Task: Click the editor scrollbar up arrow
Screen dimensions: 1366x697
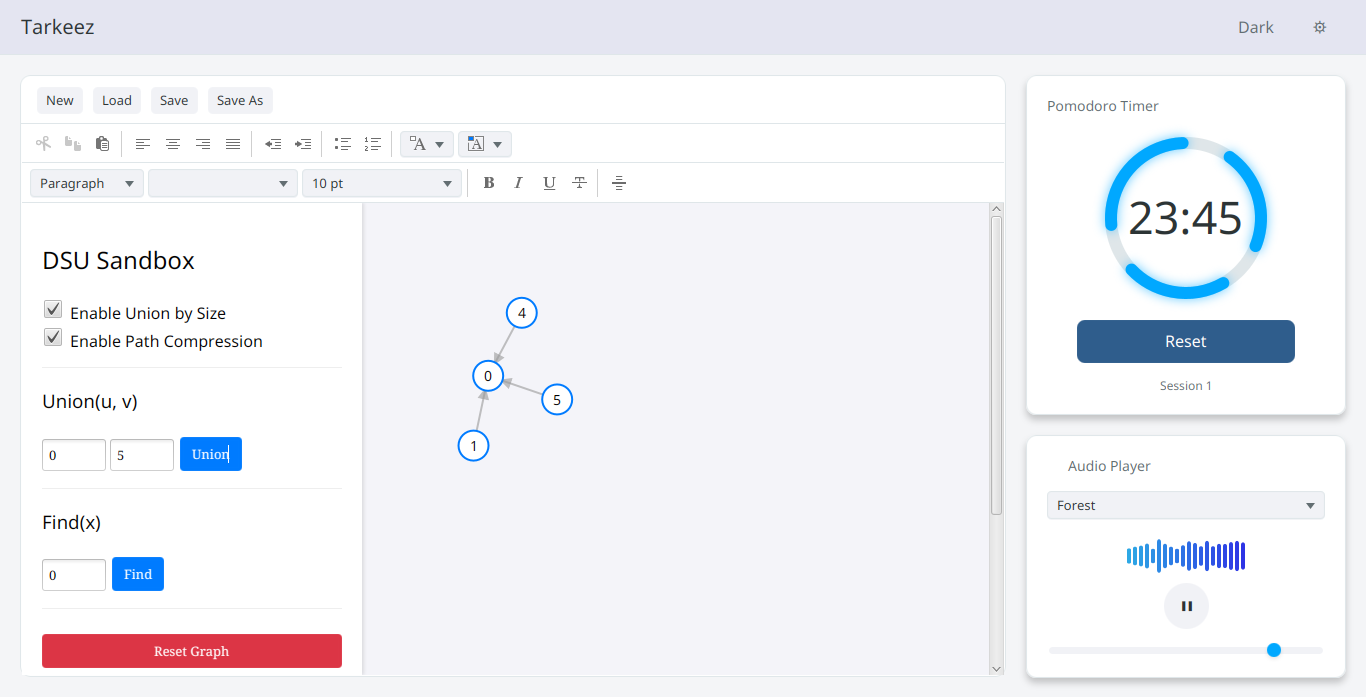Action: click(996, 209)
